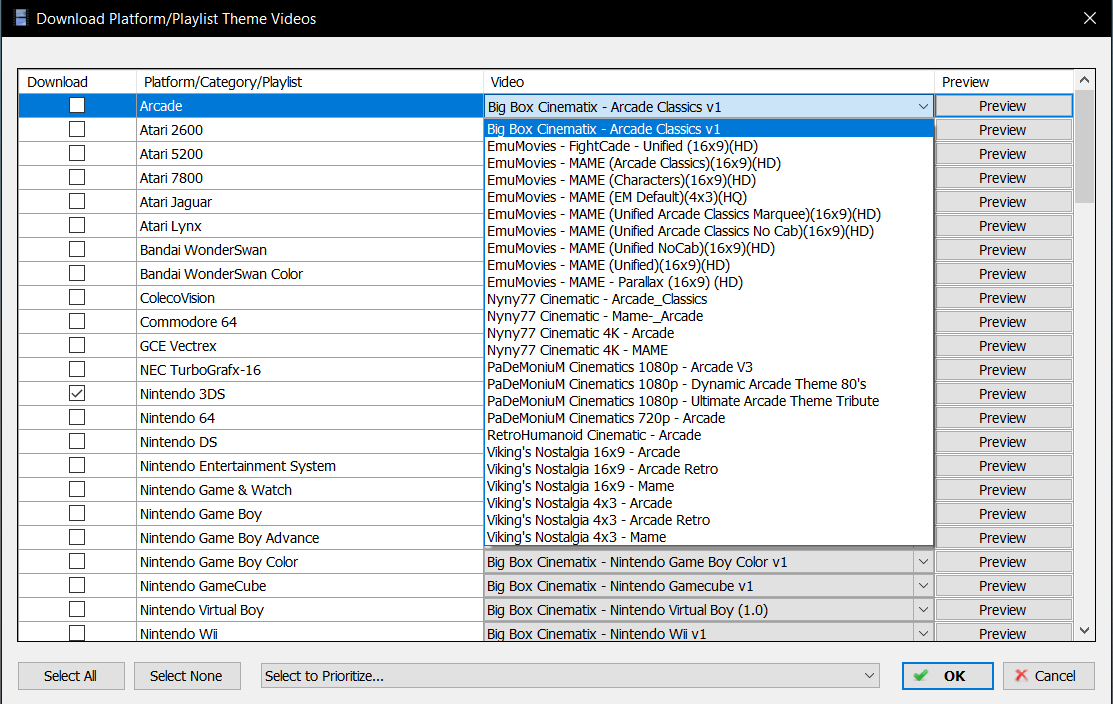Pick Nyny77 Cinematic 4K - Arcade

[708, 333]
